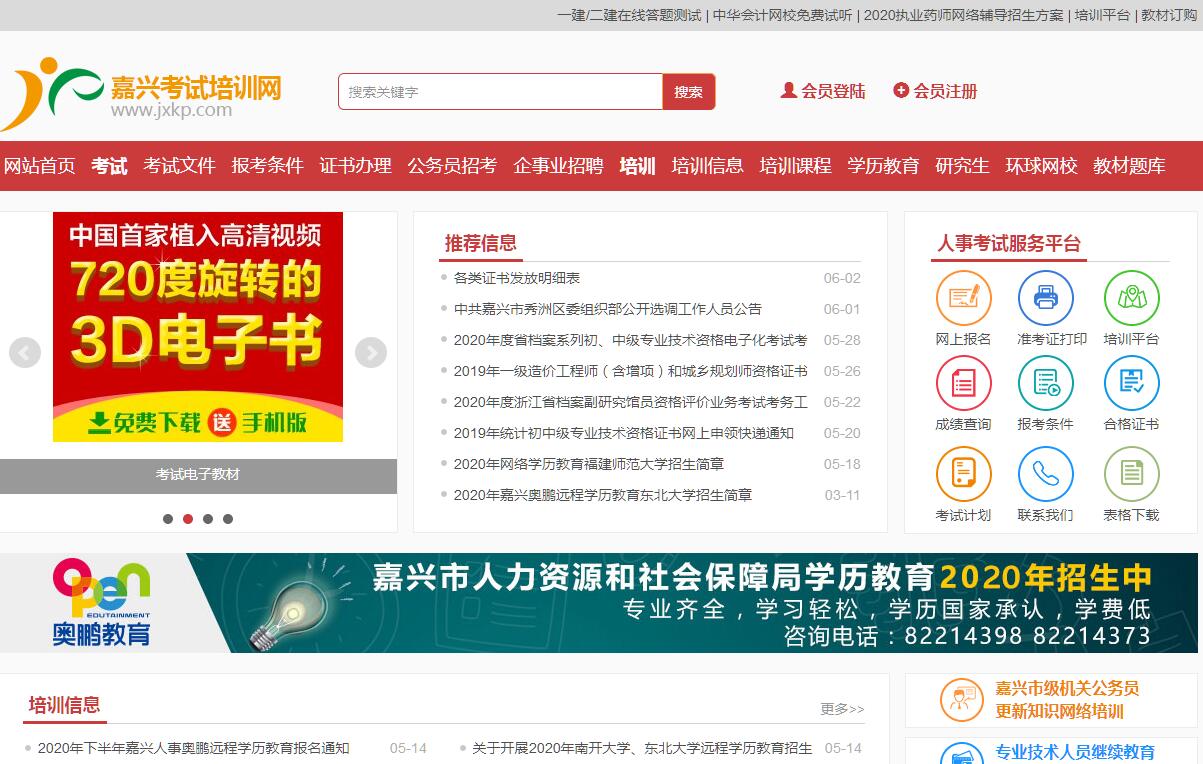Open the 网上报名 online registration icon
Viewport: 1203px width, 764px height.
click(963, 299)
